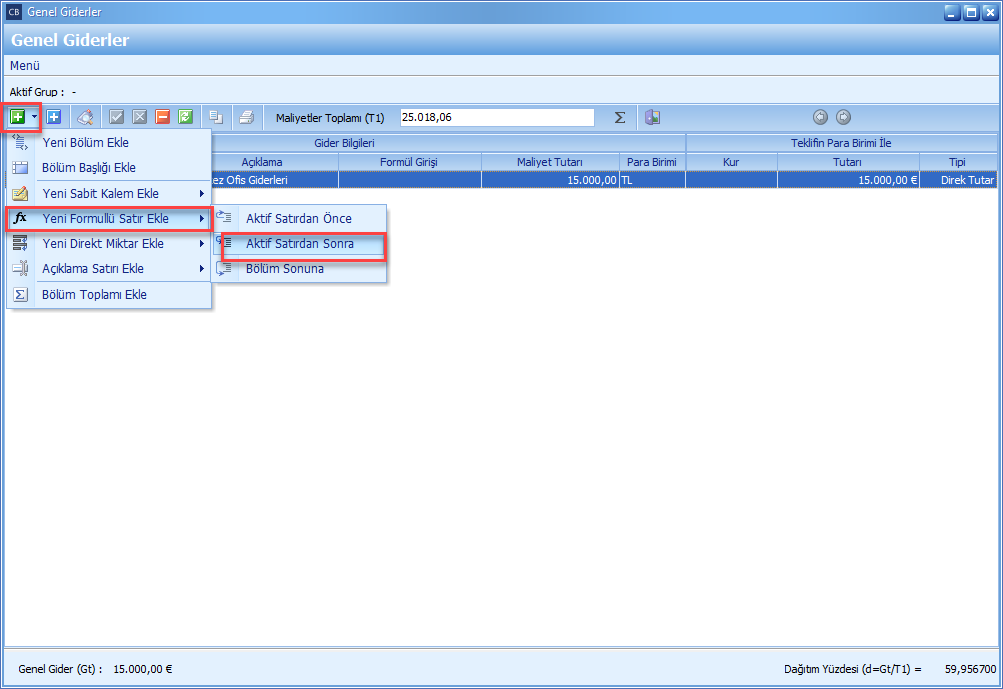This screenshot has height=689, width=1003.
Task: Click the exit door icon
Action: click(x=652, y=117)
